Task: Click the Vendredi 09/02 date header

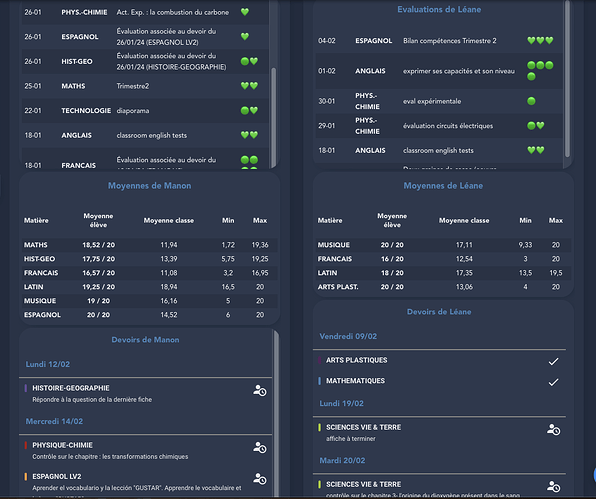Action: coord(348,336)
